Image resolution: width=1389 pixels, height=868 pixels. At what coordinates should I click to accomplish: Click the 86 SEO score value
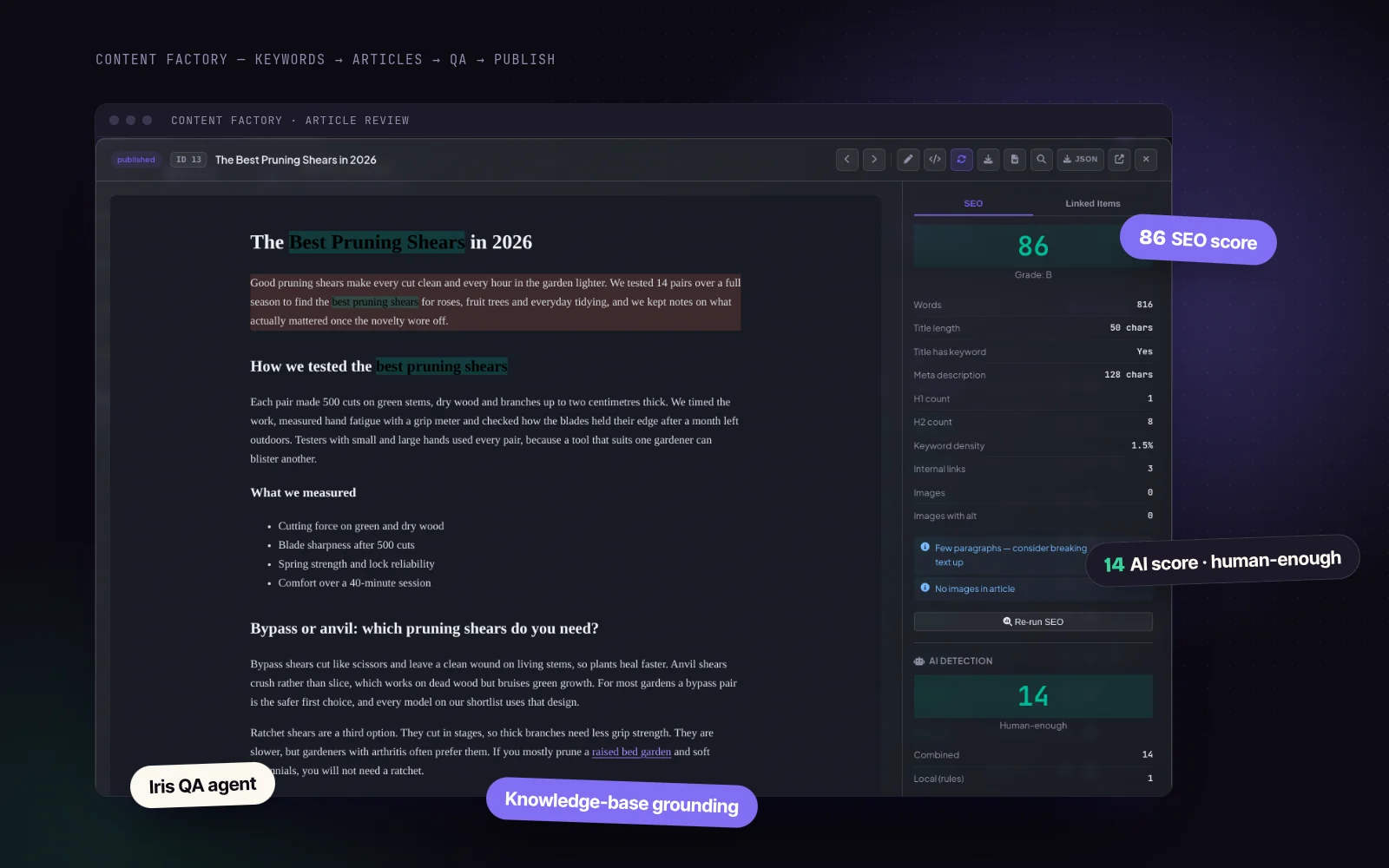click(x=1033, y=246)
